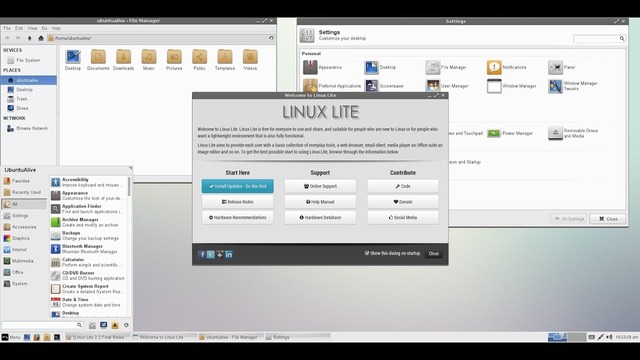Click the application menu search field
This screenshot has width=640, height=360.
[x=42, y=325]
